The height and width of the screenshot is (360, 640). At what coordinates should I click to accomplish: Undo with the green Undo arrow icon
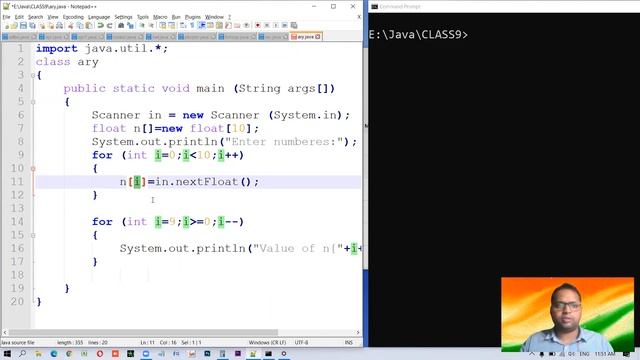pyautogui.click(x=99, y=25)
